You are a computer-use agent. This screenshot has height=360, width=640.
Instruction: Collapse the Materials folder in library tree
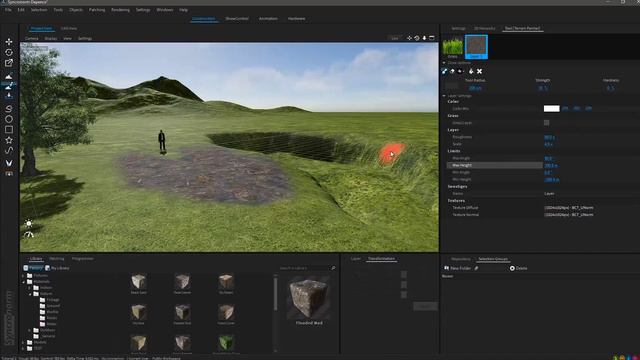pyautogui.click(x=23, y=282)
